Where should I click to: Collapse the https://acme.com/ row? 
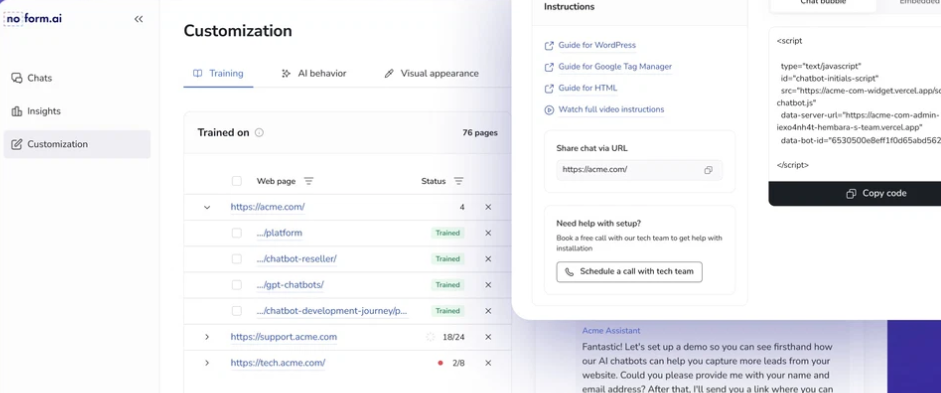[x=207, y=208]
